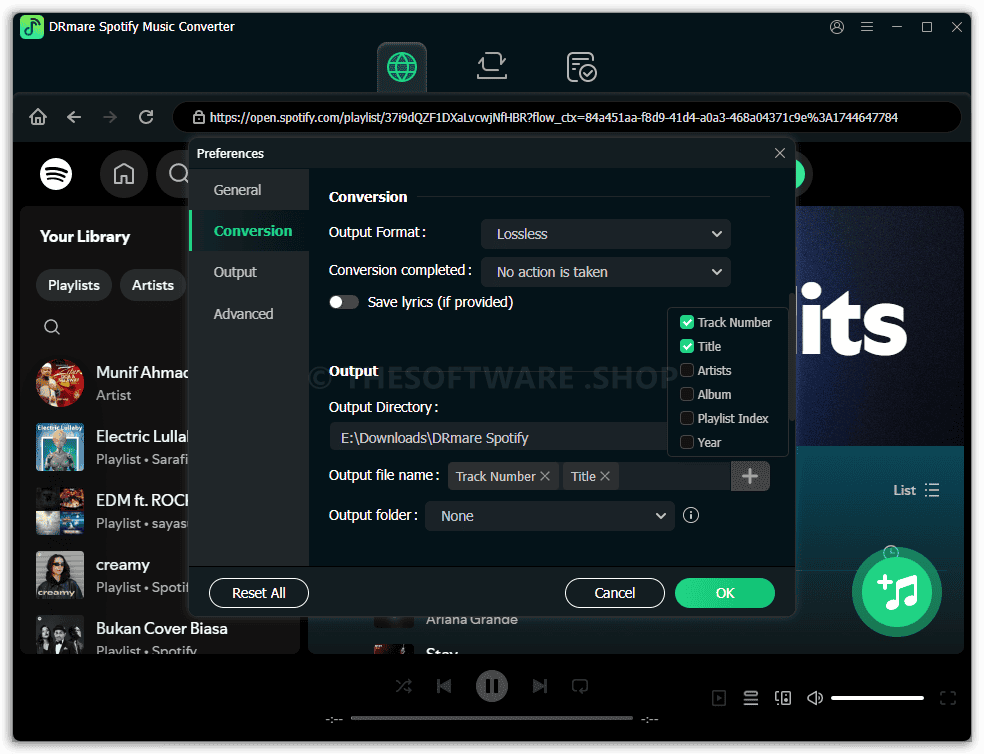
Task: Open Munif Ahmad artist thumbnail
Action: pyautogui.click(x=60, y=383)
